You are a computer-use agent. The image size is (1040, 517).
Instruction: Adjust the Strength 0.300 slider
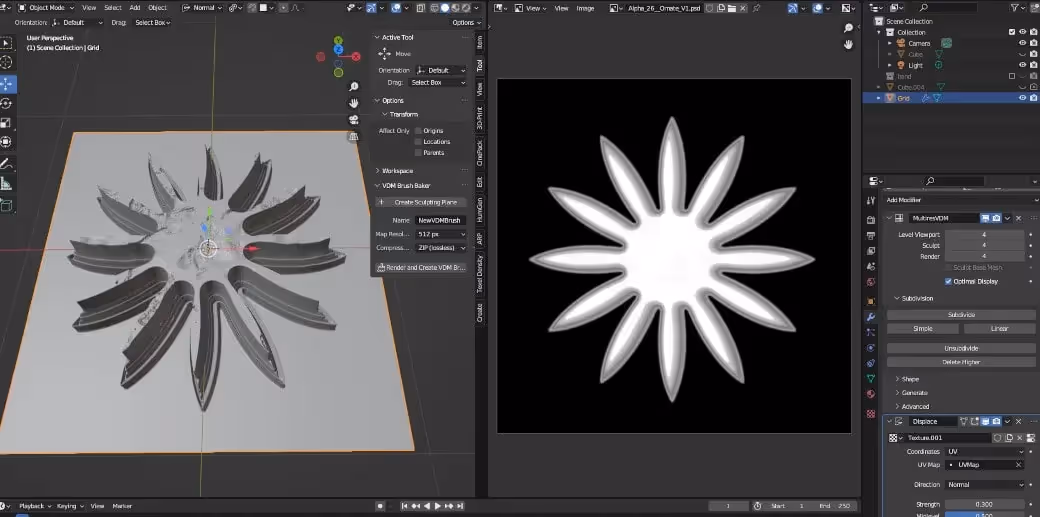986,504
